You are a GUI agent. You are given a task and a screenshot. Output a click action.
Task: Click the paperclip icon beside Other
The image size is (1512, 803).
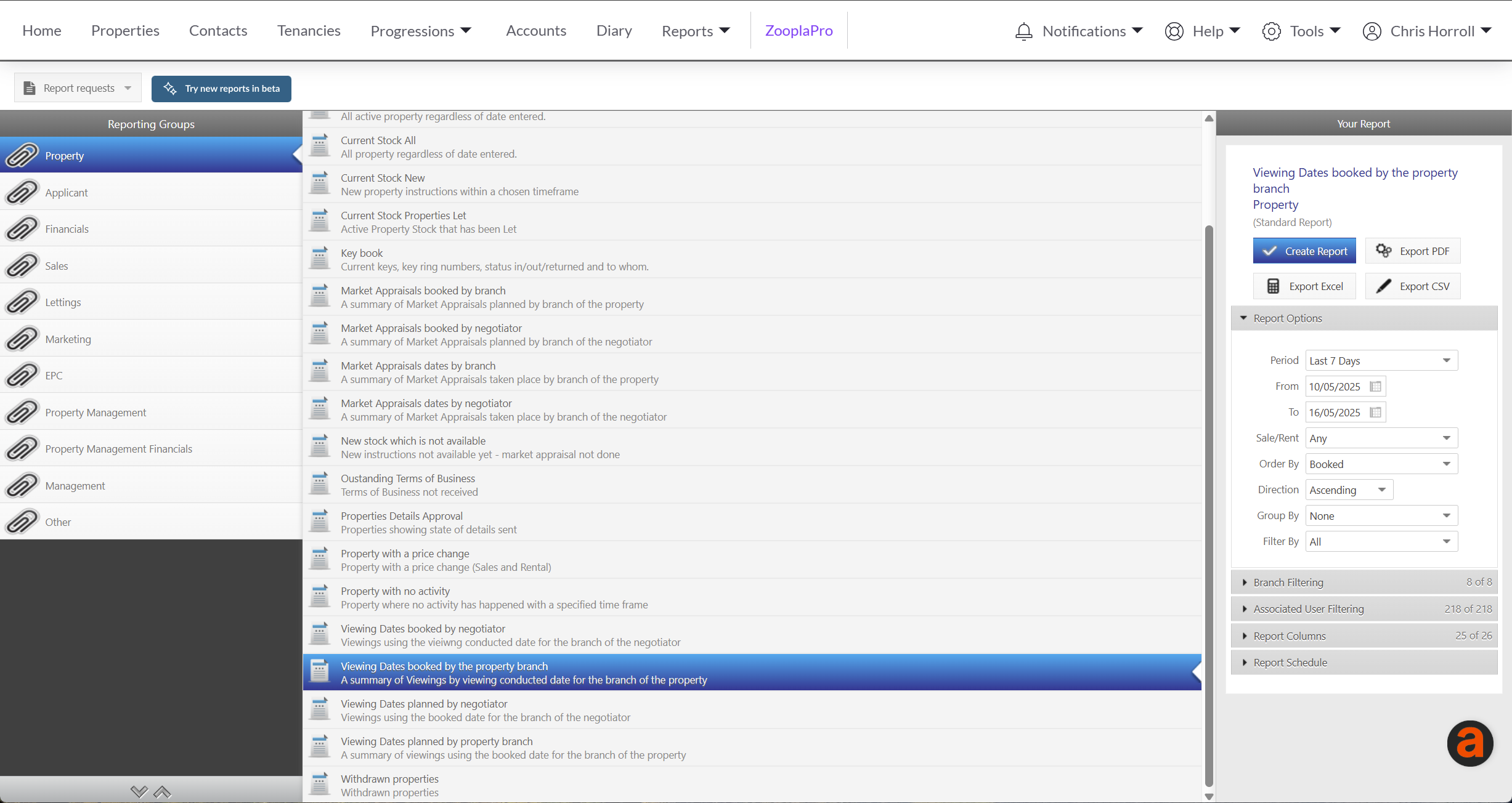pos(22,522)
